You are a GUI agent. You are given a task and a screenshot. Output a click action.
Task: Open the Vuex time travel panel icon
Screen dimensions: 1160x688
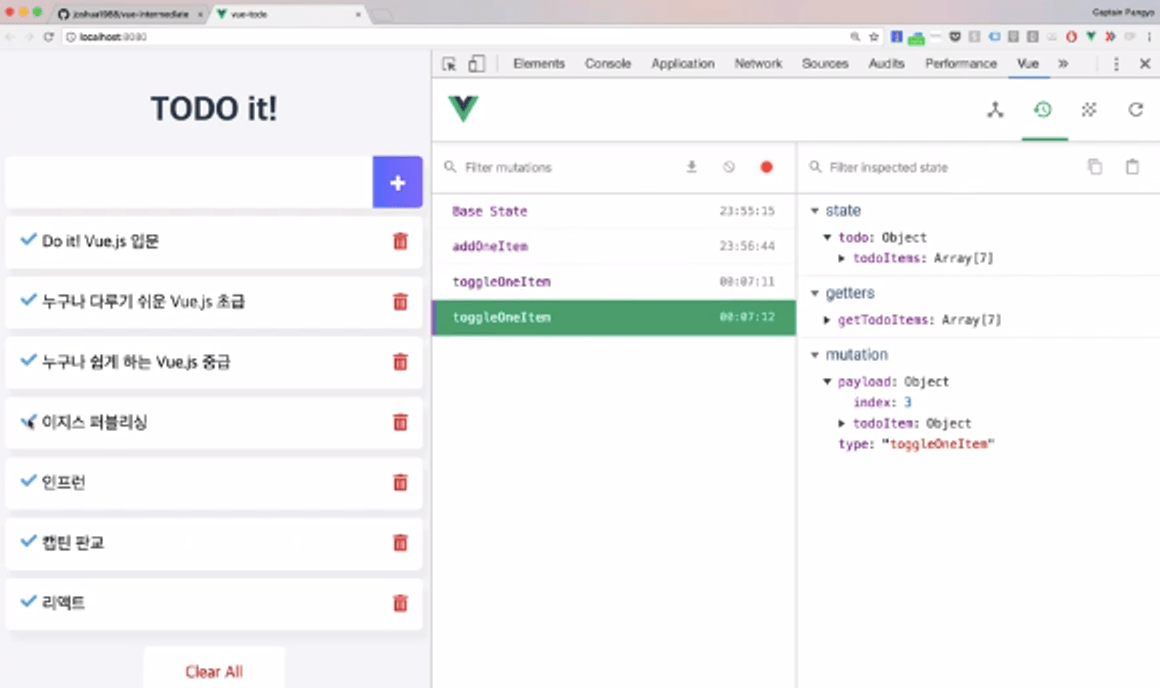point(1044,110)
